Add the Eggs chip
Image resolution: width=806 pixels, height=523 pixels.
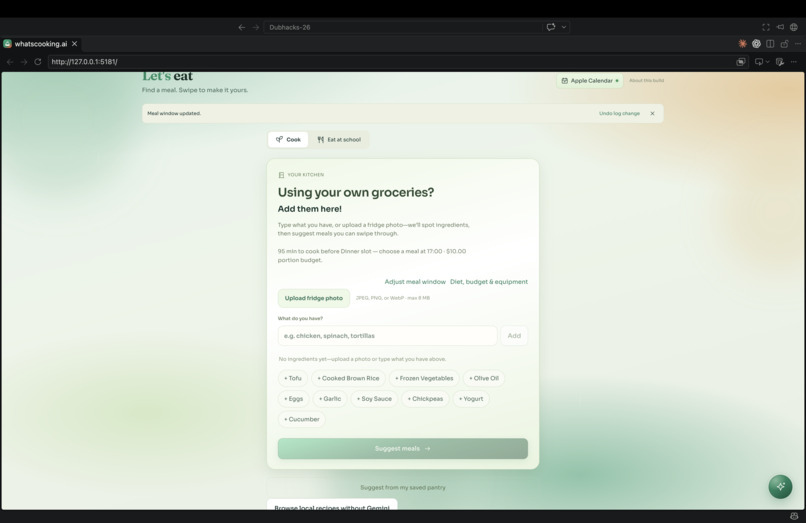(294, 399)
